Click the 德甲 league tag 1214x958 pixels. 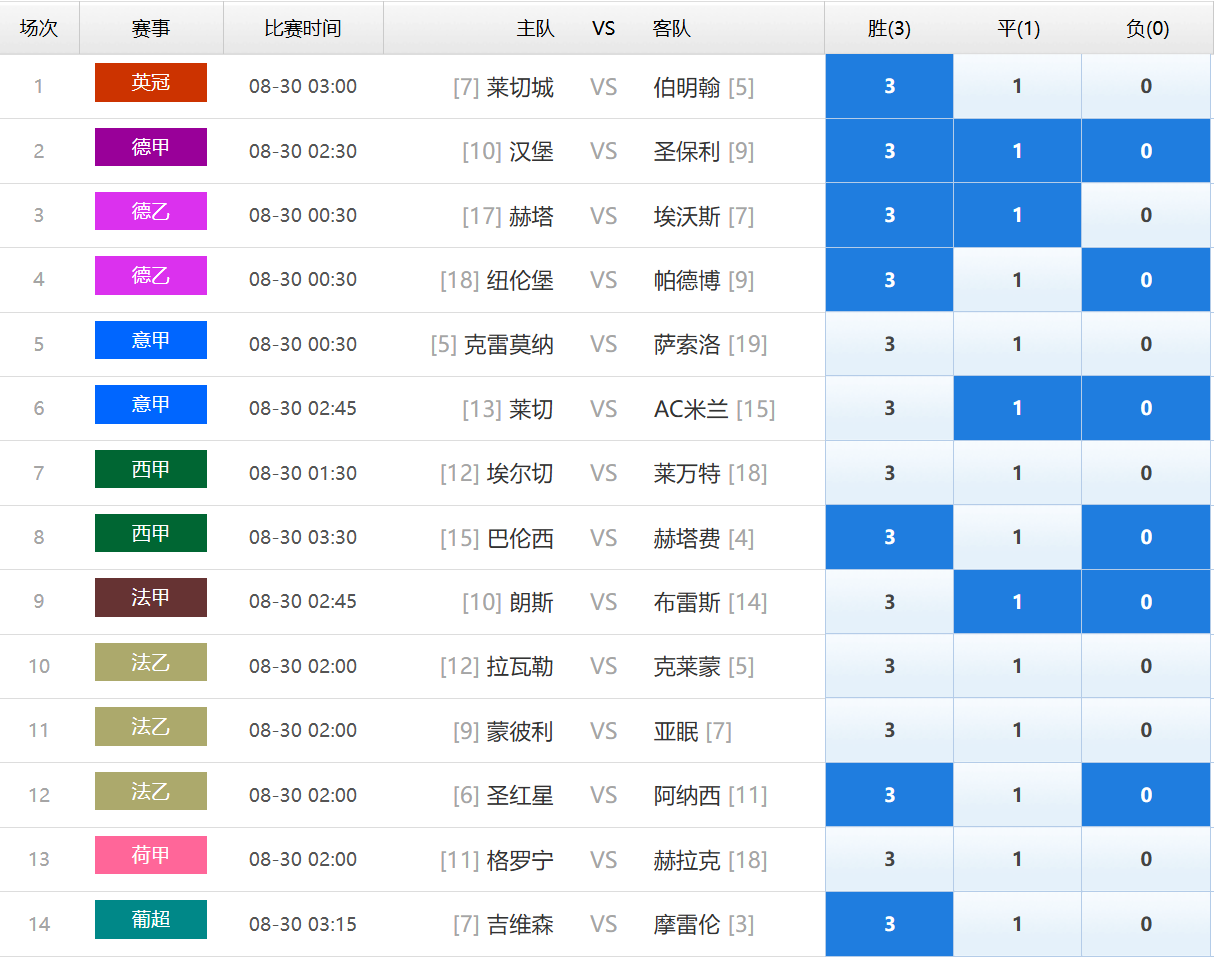pyautogui.click(x=151, y=147)
